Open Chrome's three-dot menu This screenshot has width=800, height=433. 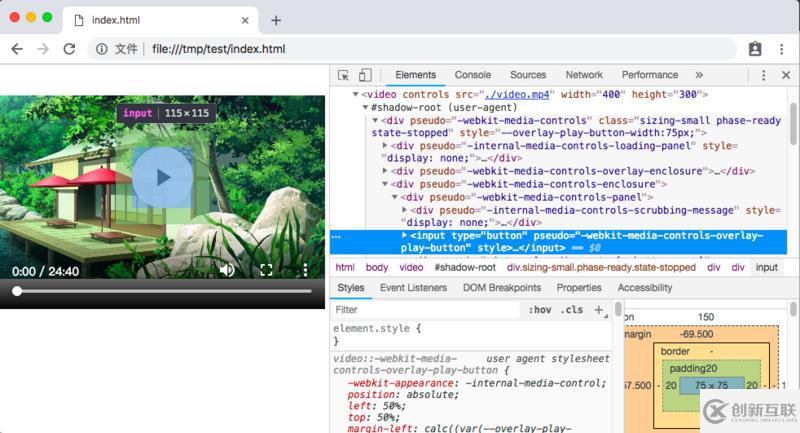(x=781, y=49)
